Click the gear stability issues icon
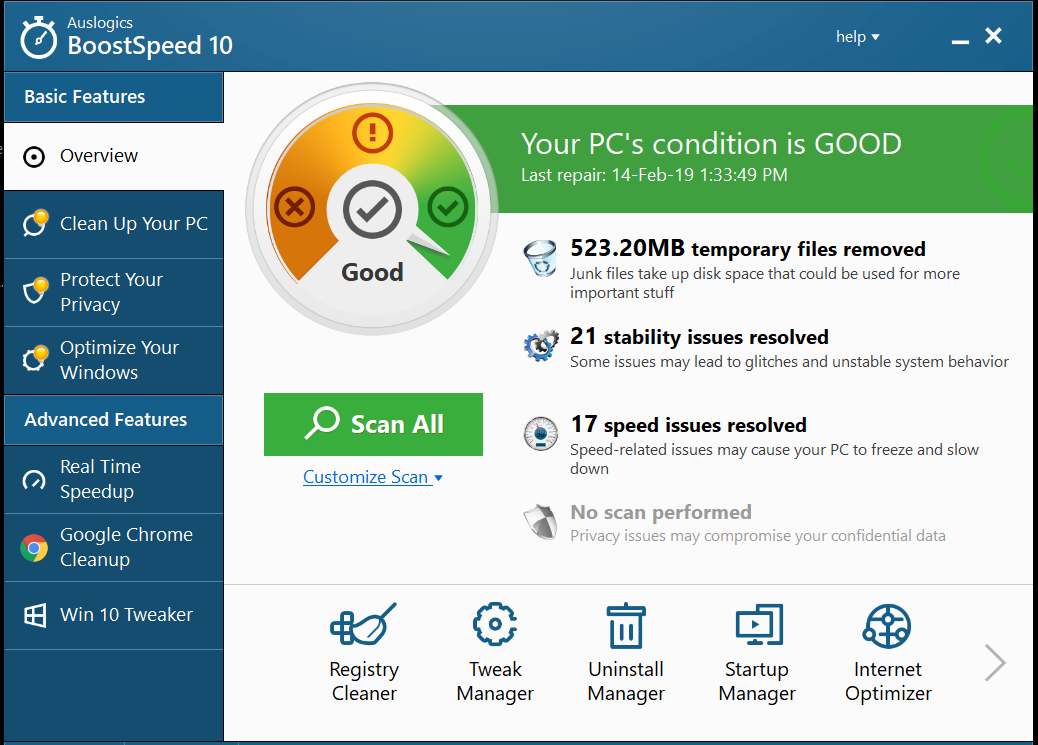The height and width of the screenshot is (745, 1038). [541, 346]
